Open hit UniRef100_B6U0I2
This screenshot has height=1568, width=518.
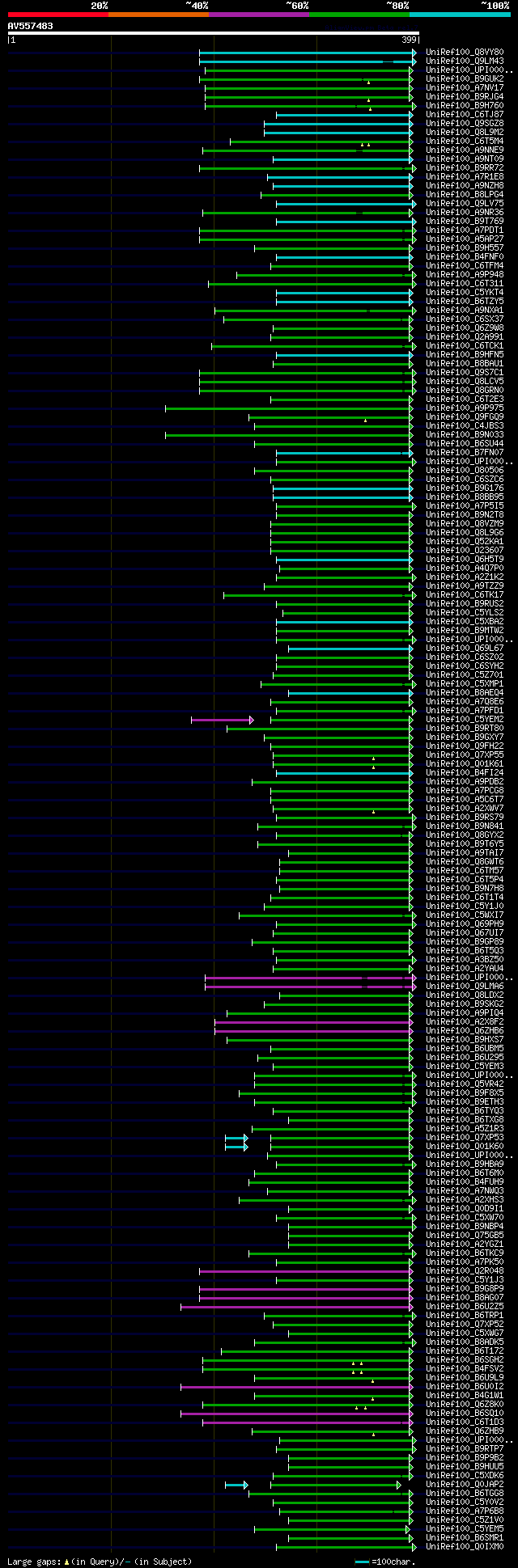[x=465, y=1387]
